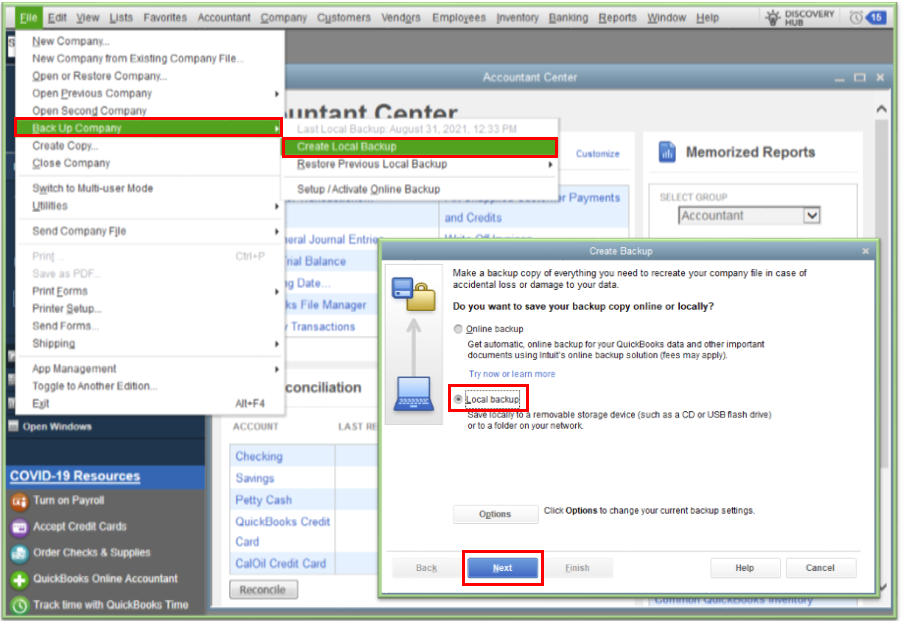Expand Restore Previous Local Backup submenu
Viewport: 901px width, 621px height.
(550, 164)
